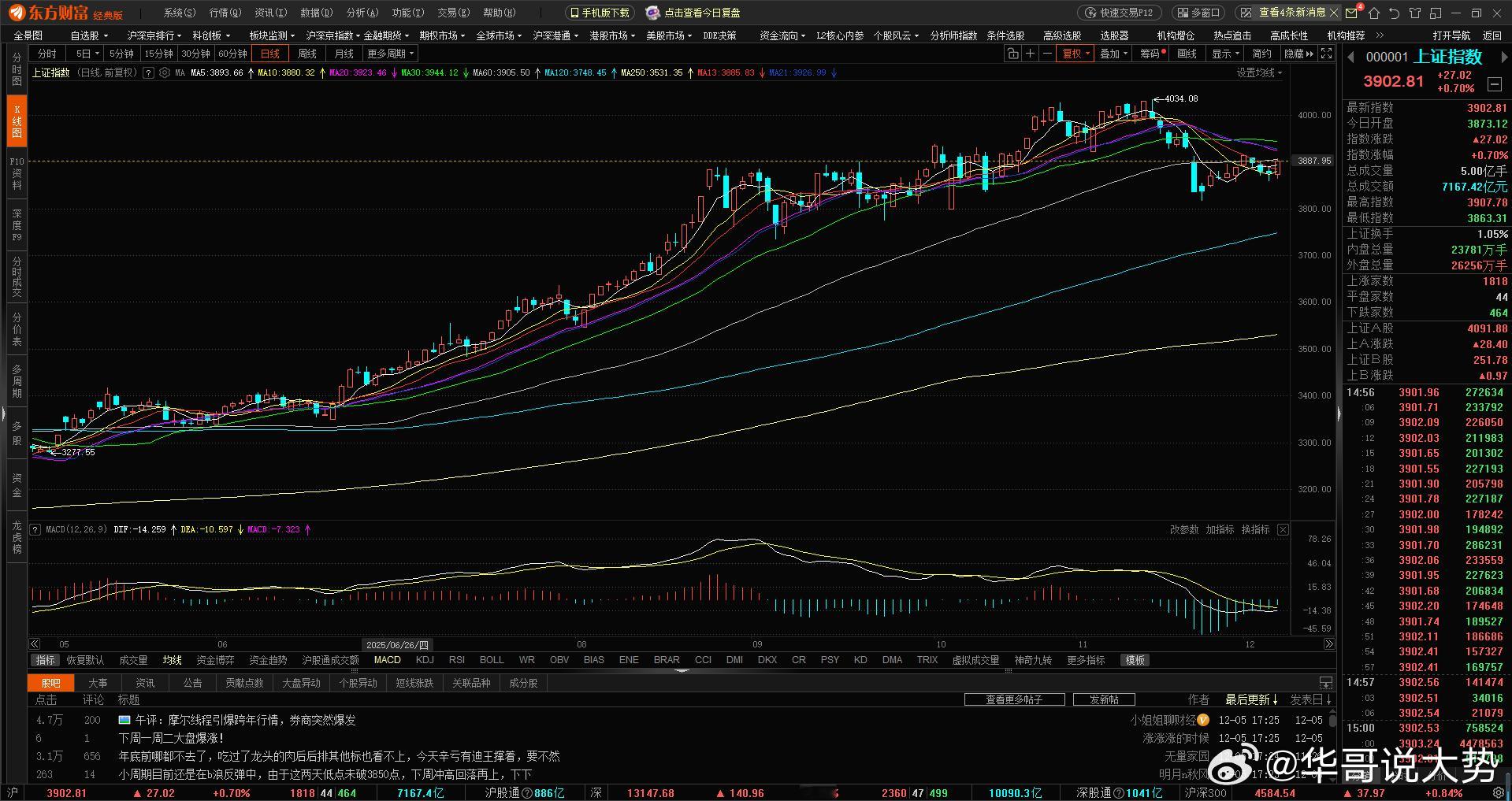Open the 叠加 overlay dropdown
The width and height of the screenshot is (1512, 801).
1114,54
